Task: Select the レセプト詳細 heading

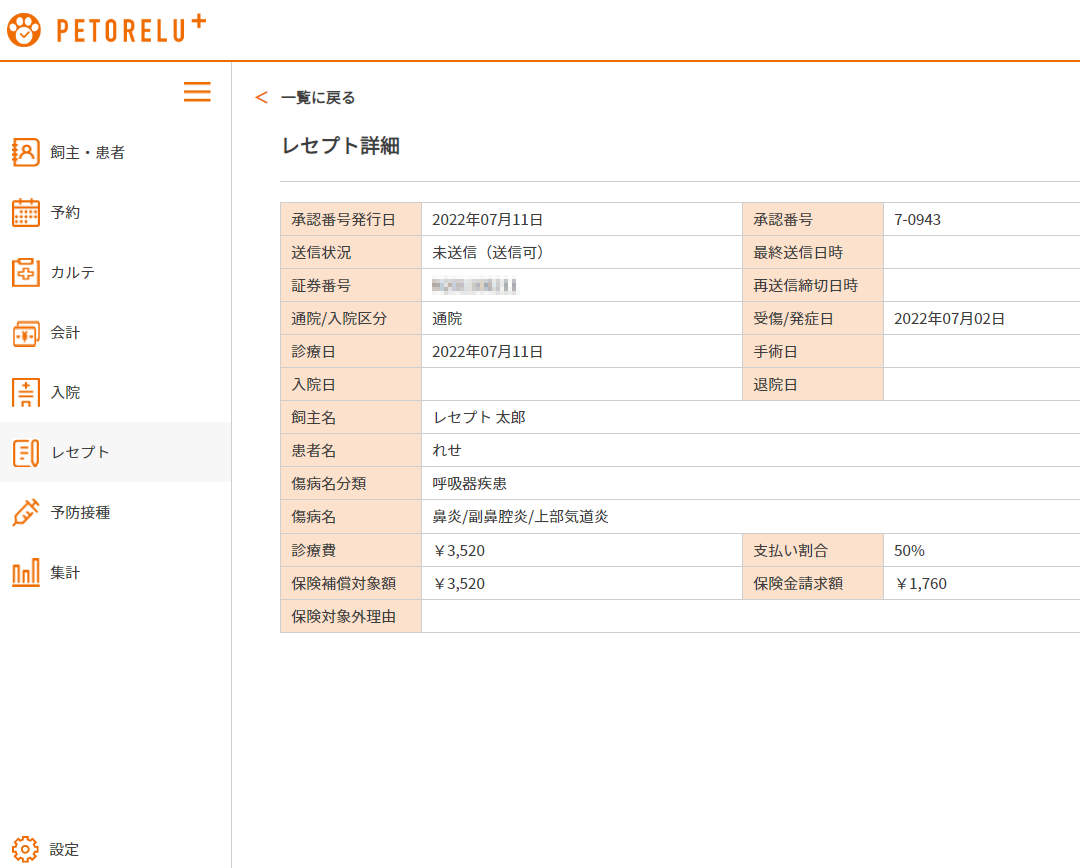Action: pyautogui.click(x=341, y=146)
